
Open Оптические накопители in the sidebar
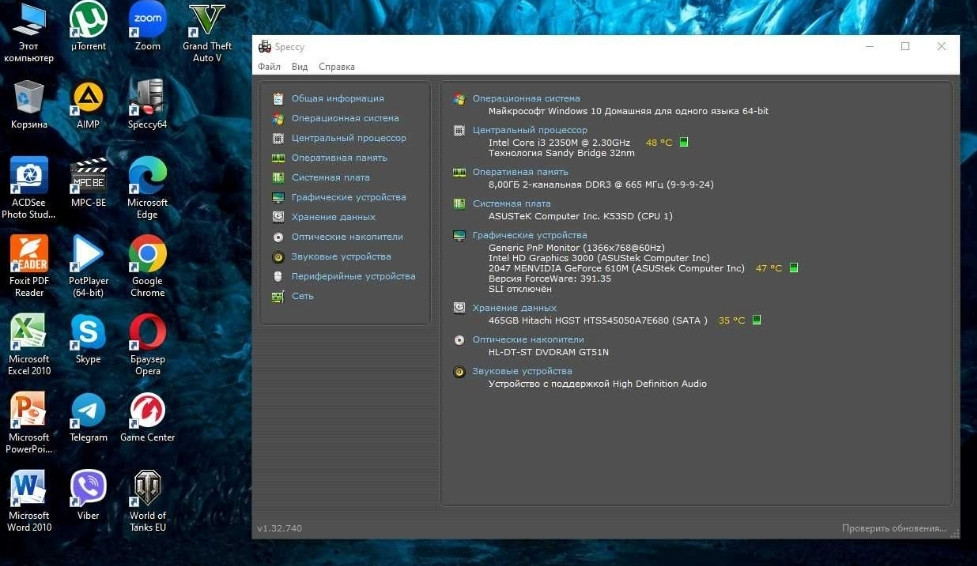click(x=347, y=237)
